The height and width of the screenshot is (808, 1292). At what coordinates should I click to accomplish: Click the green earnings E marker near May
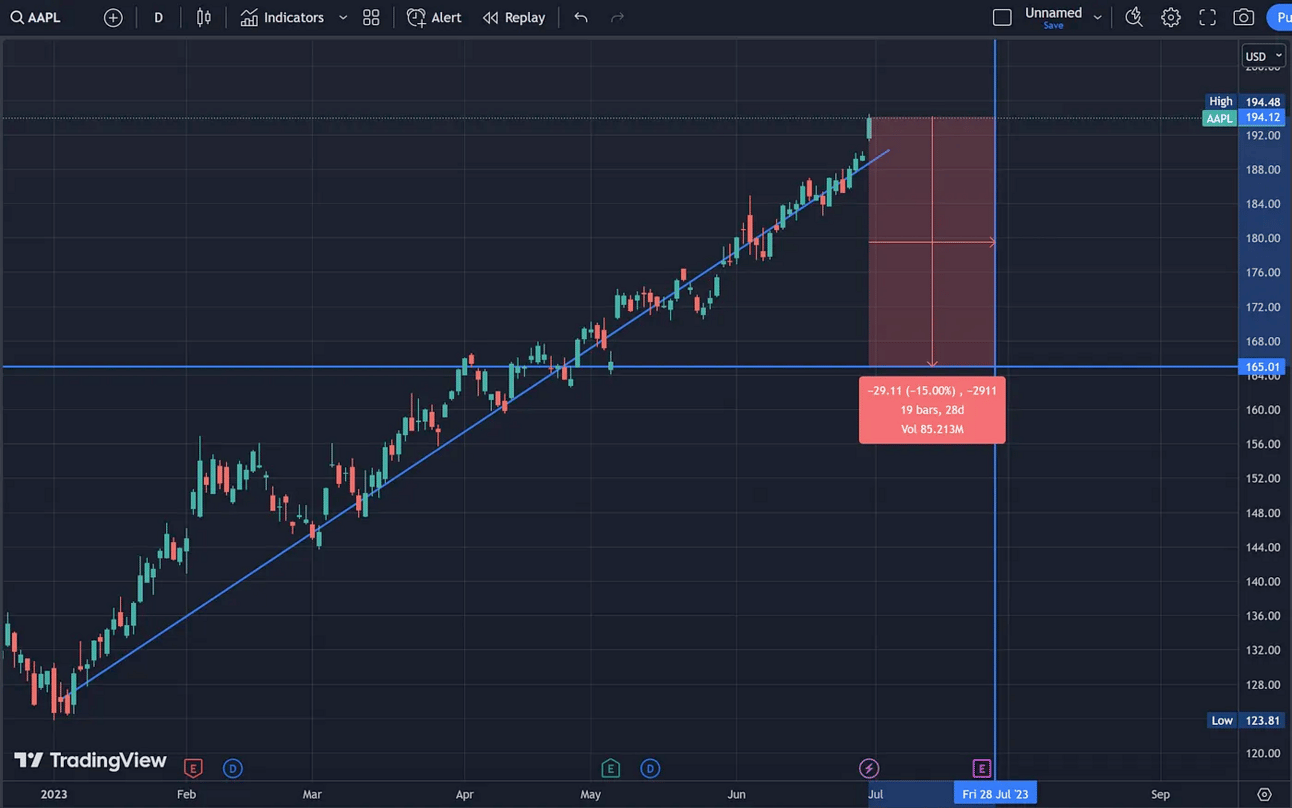pyautogui.click(x=610, y=768)
